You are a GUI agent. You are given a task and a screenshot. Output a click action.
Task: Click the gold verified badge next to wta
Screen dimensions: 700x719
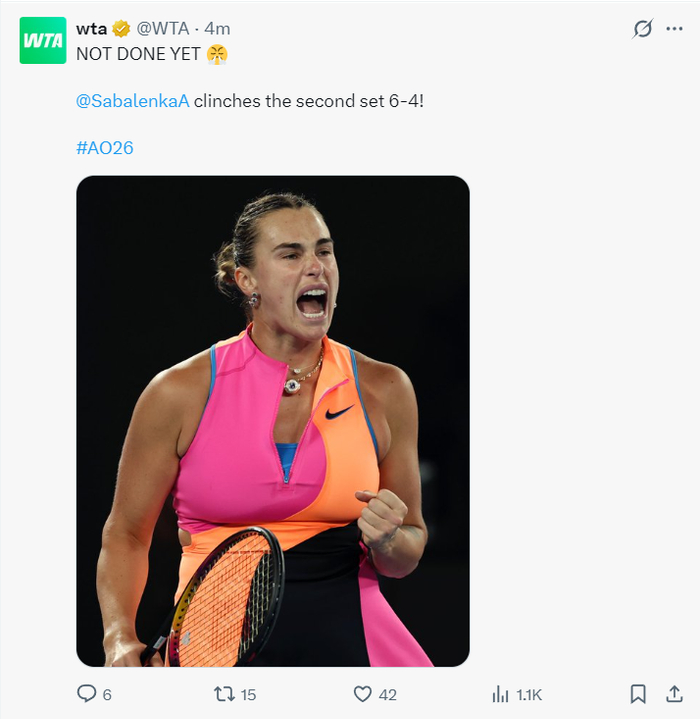coord(121,29)
